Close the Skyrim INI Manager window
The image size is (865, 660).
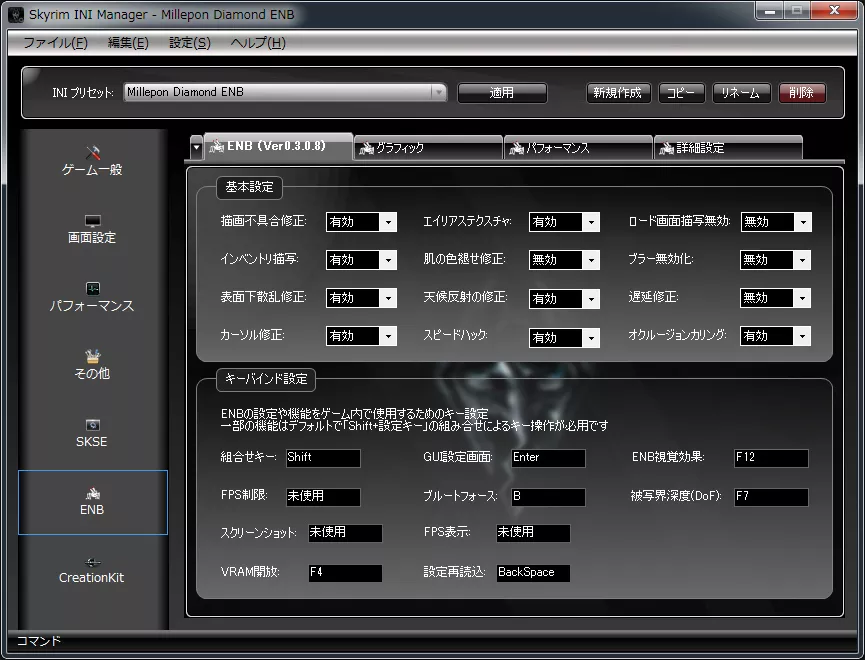[835, 10]
